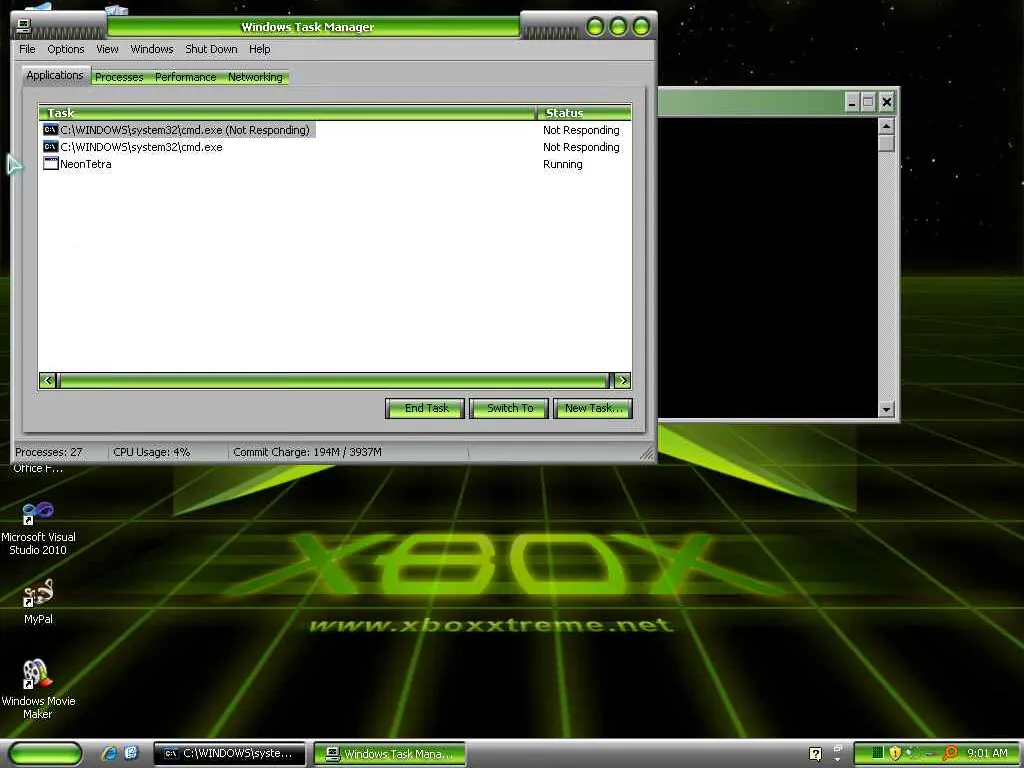Click cmd window vertical scrollbar down arrow
Viewport: 1024px width, 768px height.
click(x=886, y=409)
